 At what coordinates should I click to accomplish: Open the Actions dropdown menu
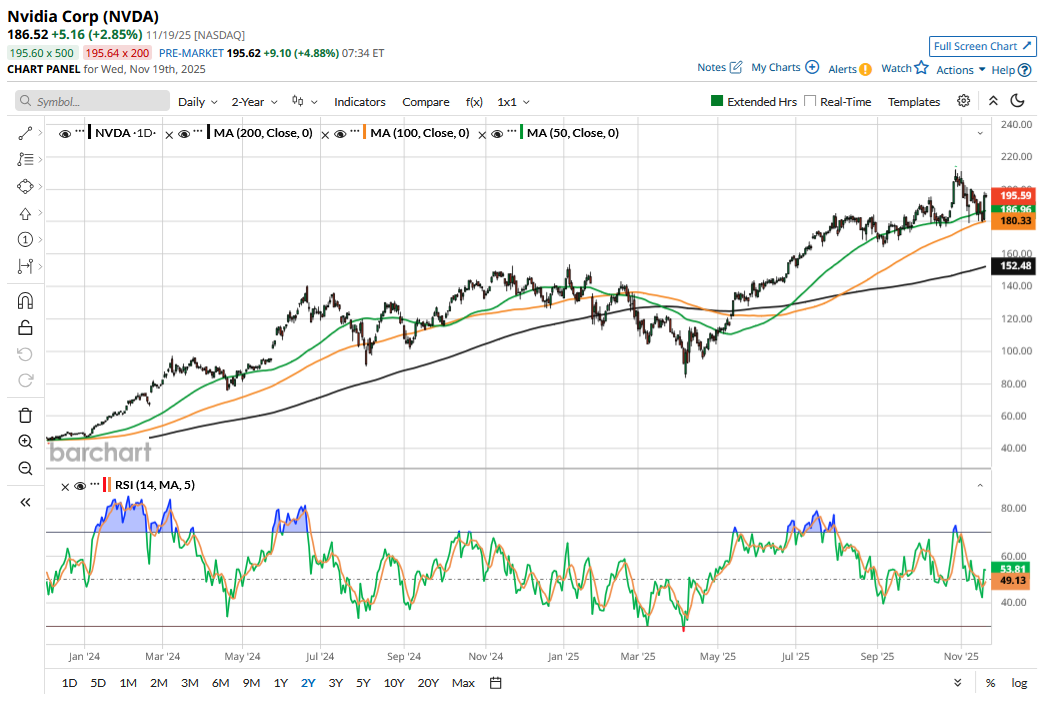960,69
